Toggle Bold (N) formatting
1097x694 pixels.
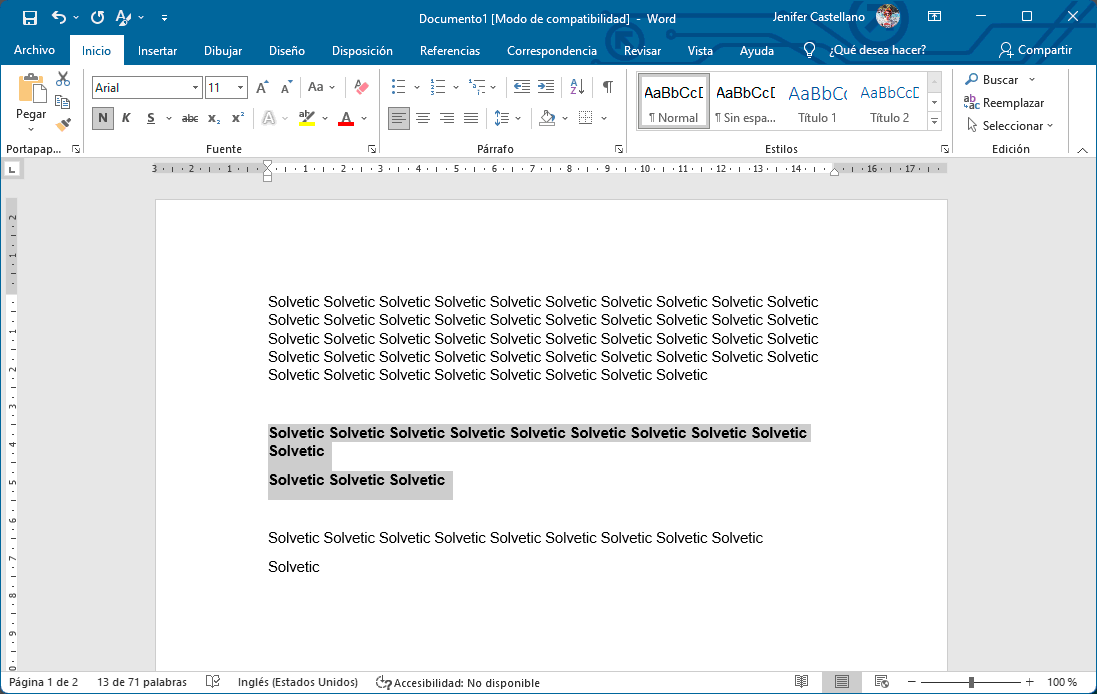tap(103, 118)
